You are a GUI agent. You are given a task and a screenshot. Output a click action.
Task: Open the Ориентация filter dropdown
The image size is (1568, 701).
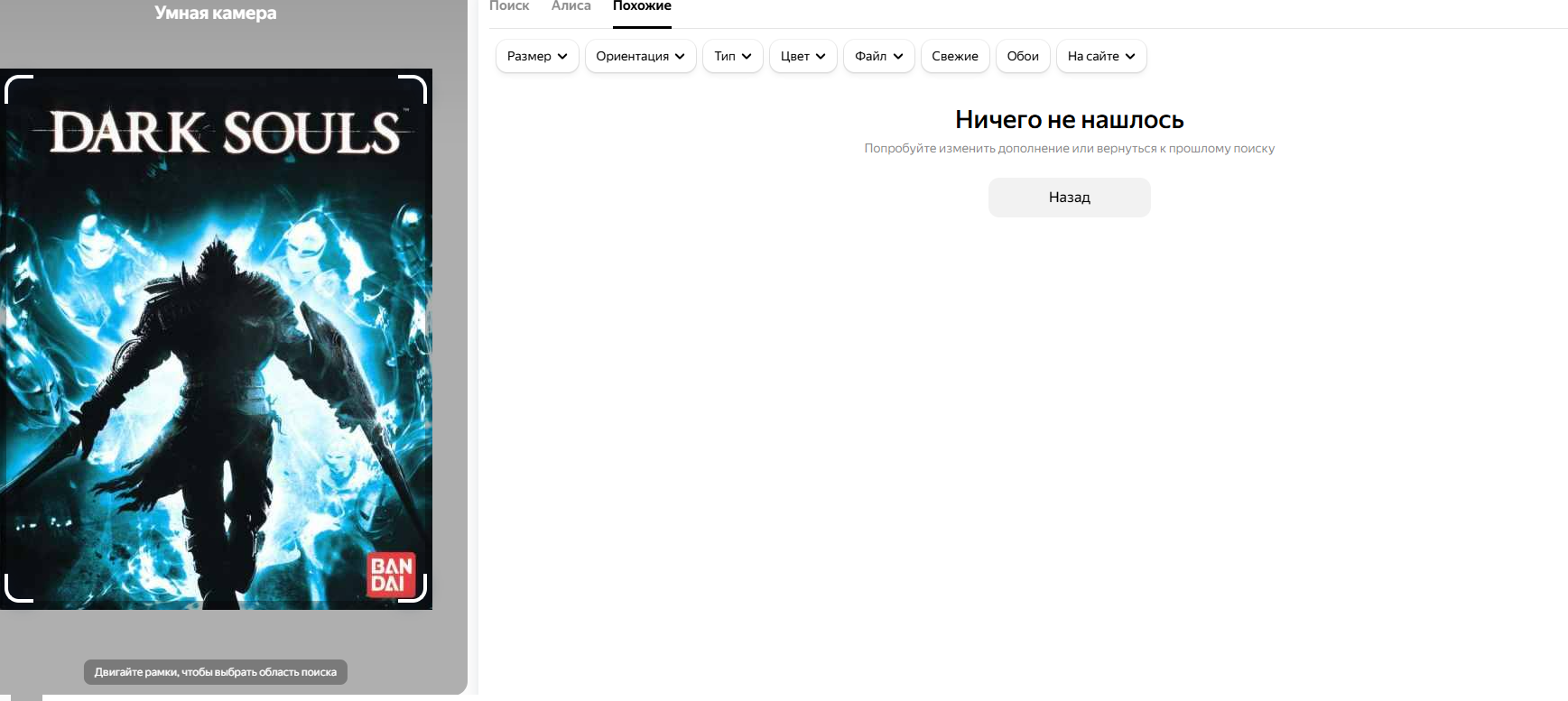click(641, 56)
